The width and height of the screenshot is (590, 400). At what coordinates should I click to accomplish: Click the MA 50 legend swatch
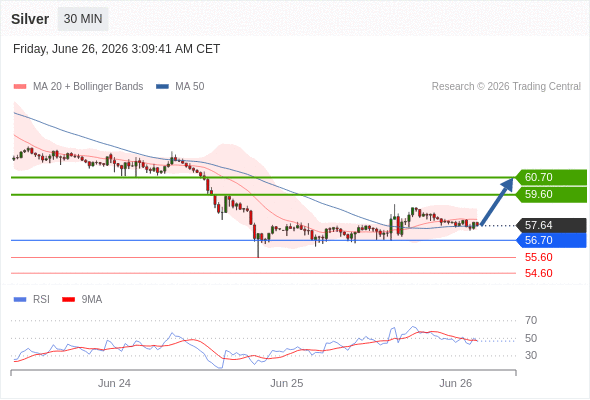pos(163,87)
